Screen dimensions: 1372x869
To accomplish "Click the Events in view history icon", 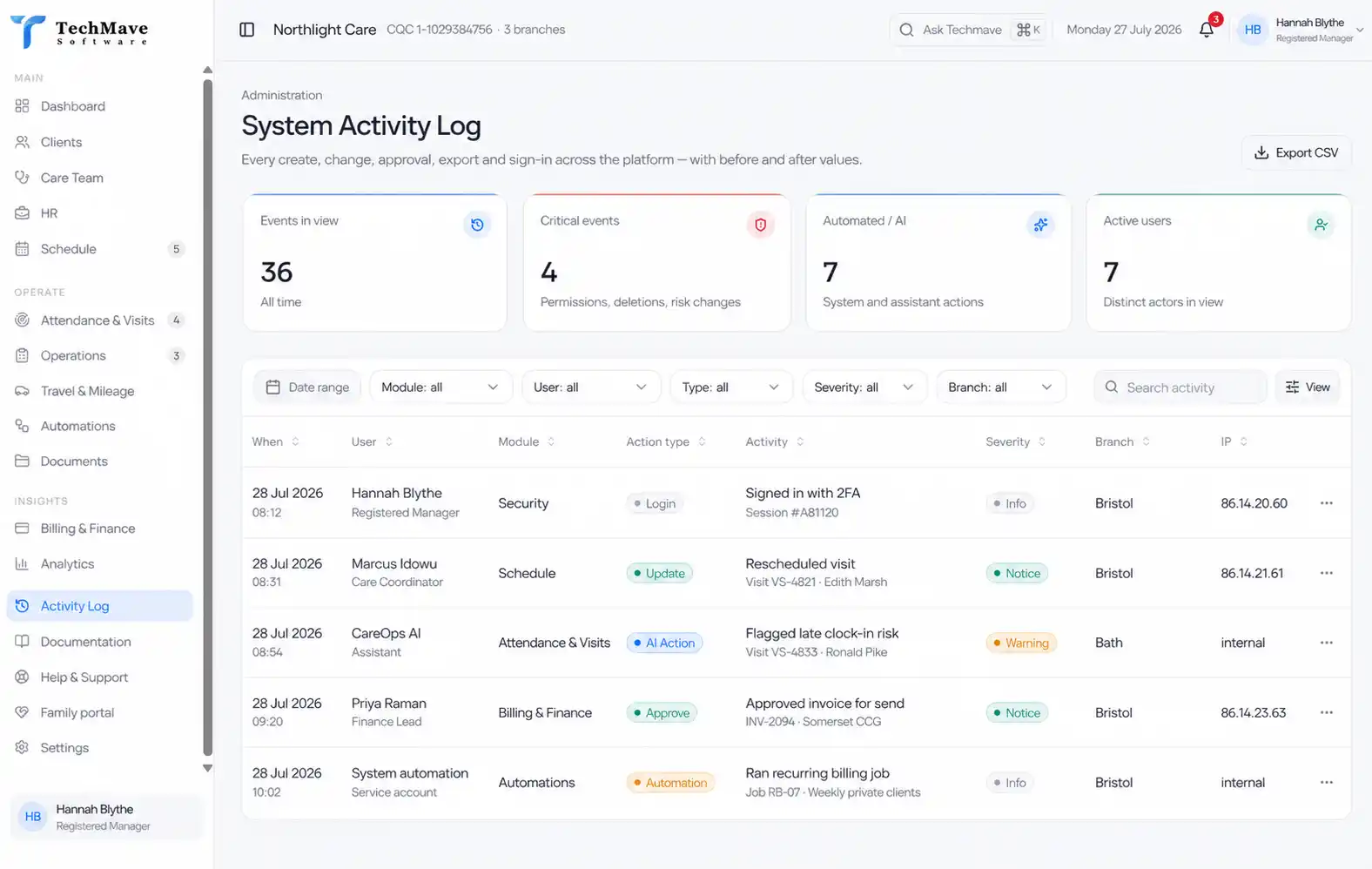I will 477,225.
